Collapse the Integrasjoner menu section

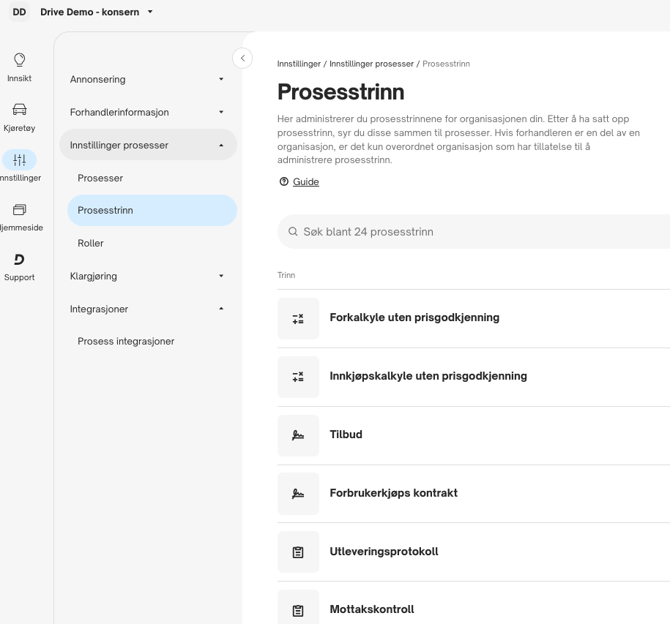click(148, 309)
